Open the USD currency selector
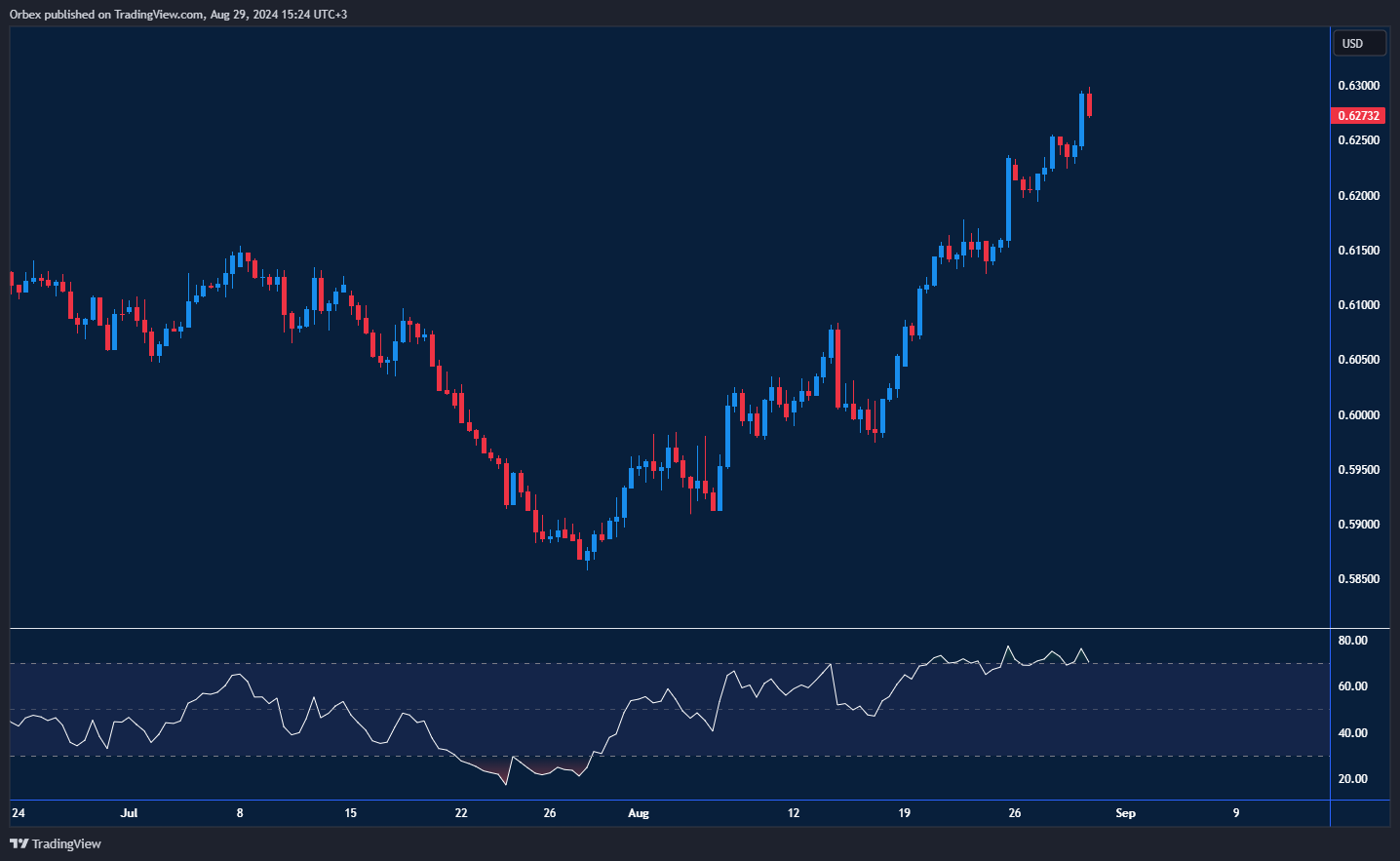Viewport: 1400px width, 861px height. pyautogui.click(x=1358, y=43)
